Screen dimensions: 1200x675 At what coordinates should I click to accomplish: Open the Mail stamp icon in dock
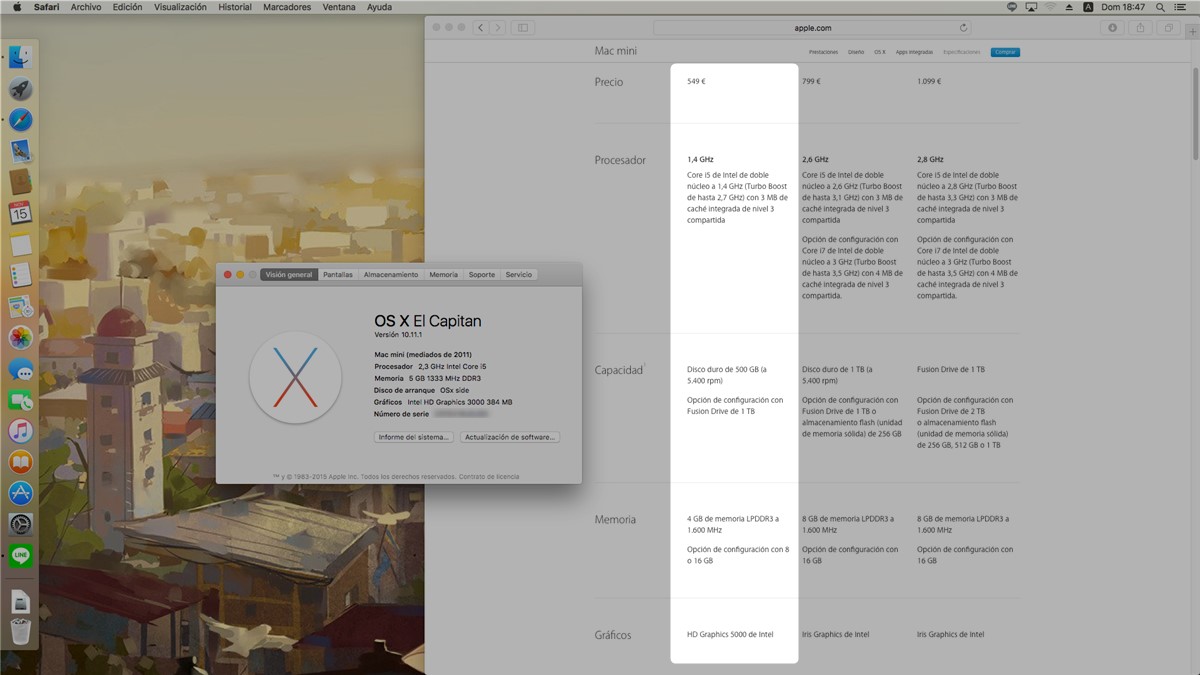[20, 151]
